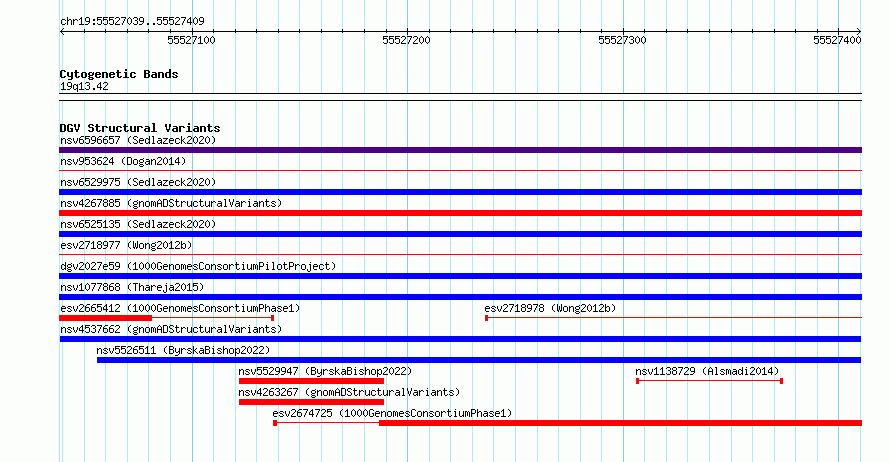
Task: Click the 55527400 ruler position
Action: (x=837, y=40)
